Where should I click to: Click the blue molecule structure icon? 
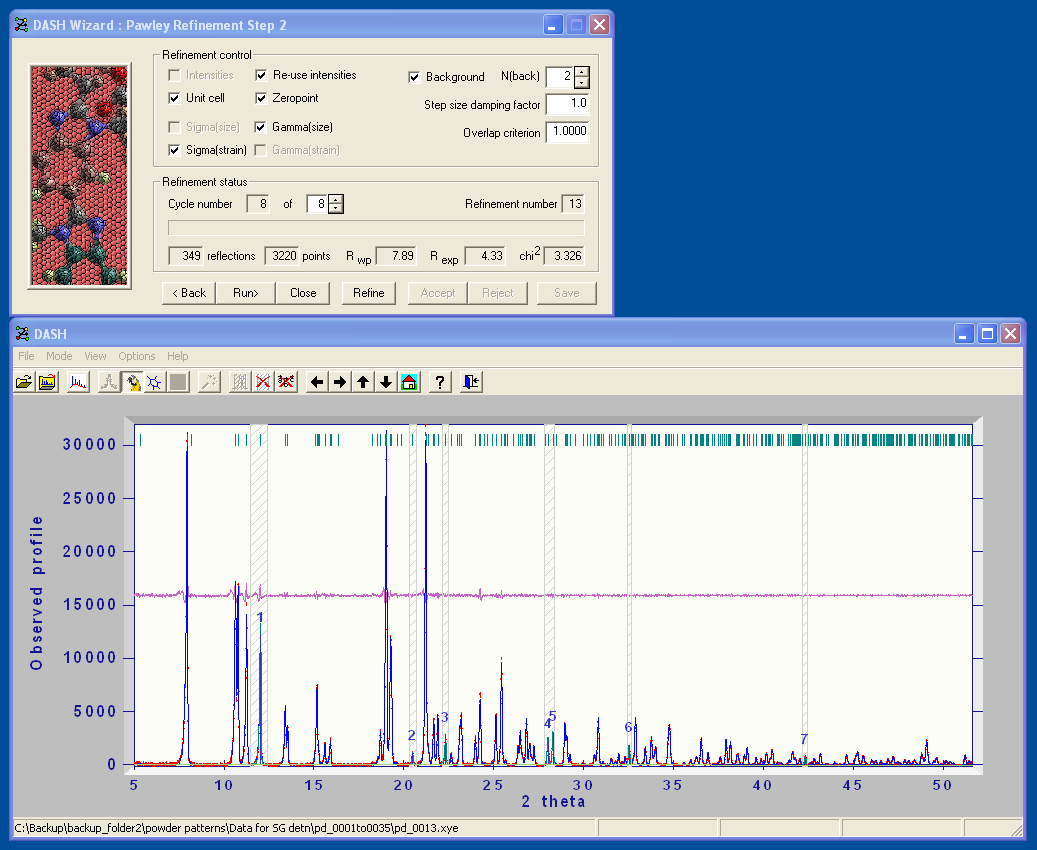click(x=155, y=382)
